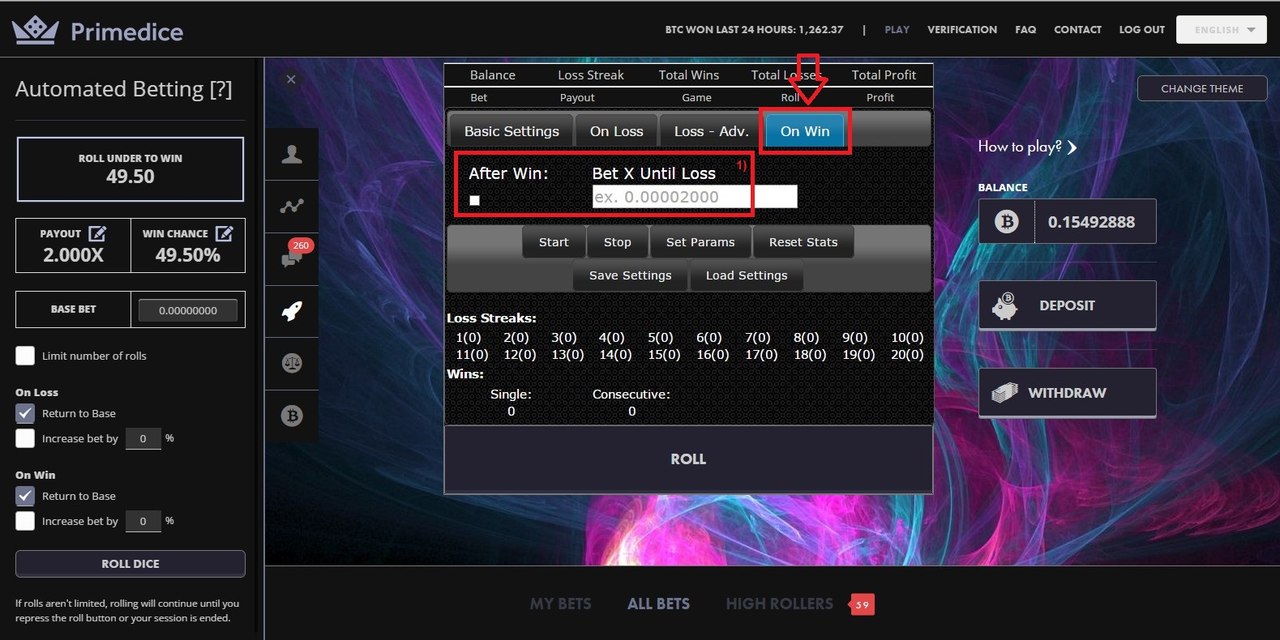Open the FAQ link

pos(1025,30)
